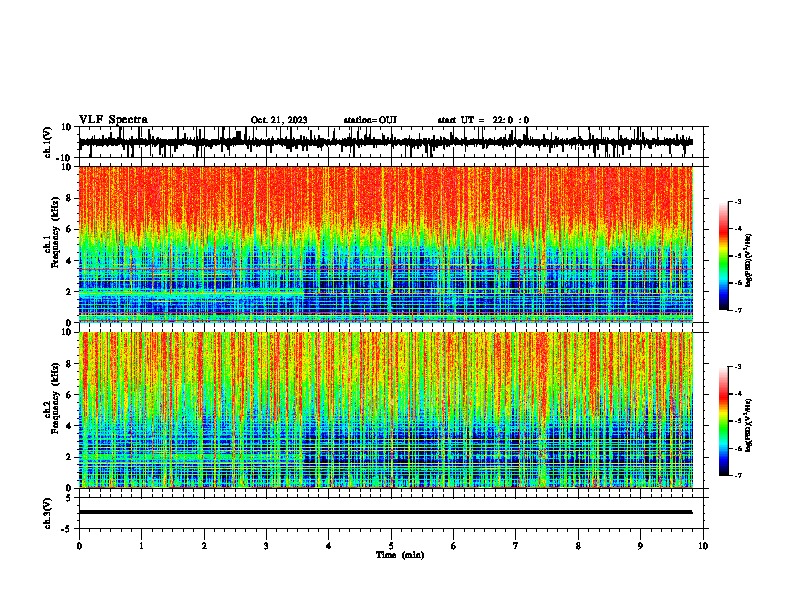
Task: Select the start UT time label
Action: coord(483,120)
